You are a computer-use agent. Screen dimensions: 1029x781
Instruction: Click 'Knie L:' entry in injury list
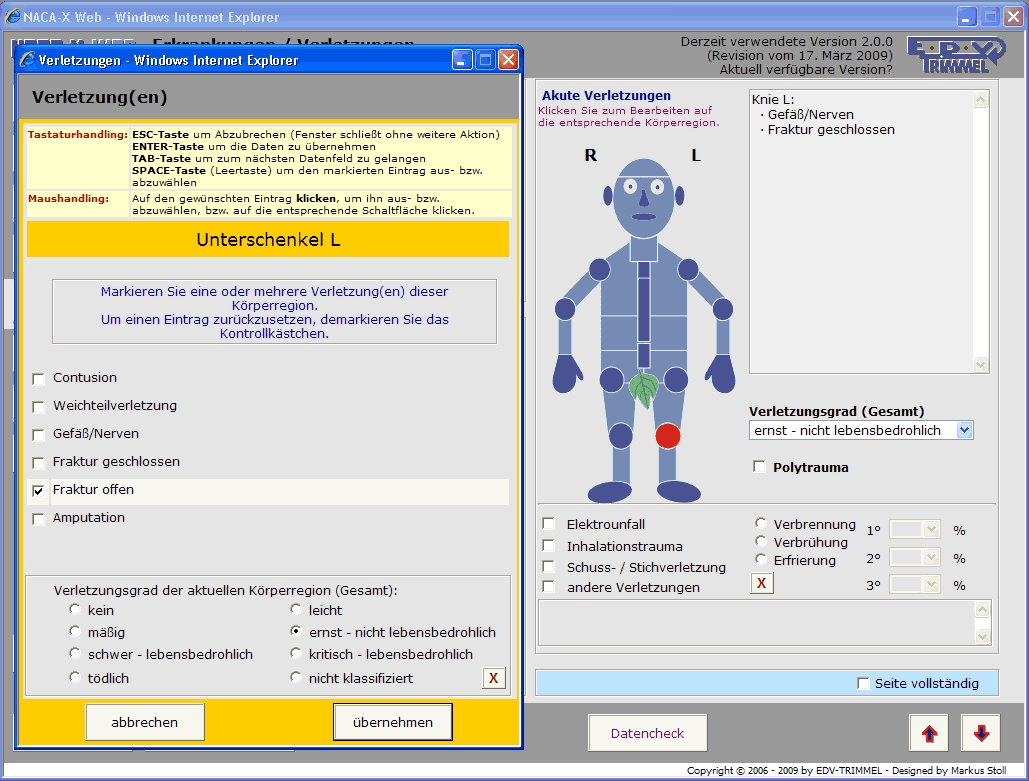tap(773, 100)
